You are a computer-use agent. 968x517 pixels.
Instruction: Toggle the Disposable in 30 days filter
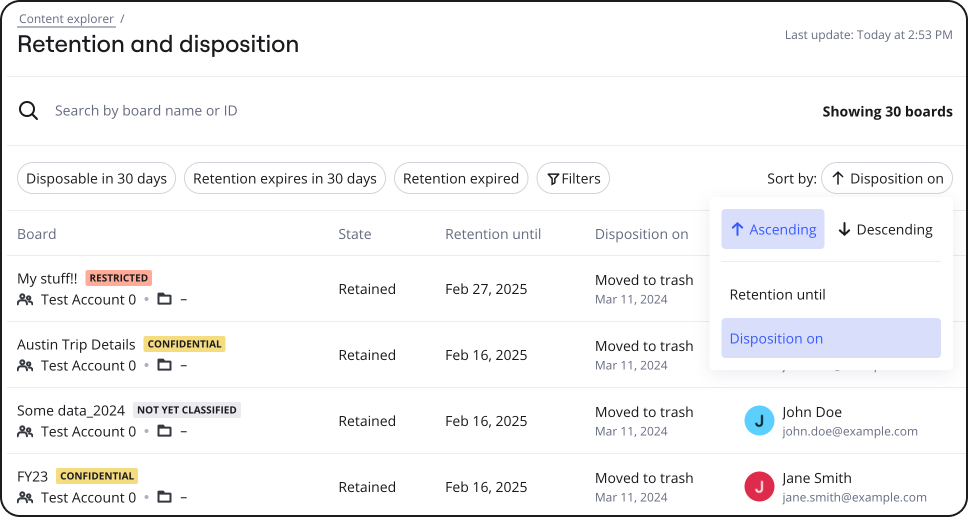click(96, 179)
